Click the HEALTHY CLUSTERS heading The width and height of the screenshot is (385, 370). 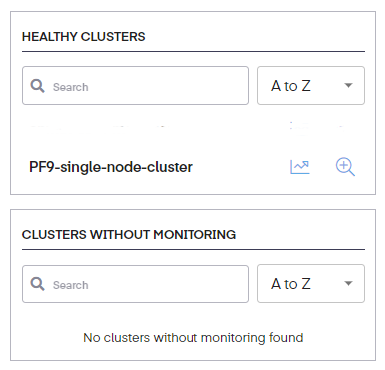pos(84,36)
